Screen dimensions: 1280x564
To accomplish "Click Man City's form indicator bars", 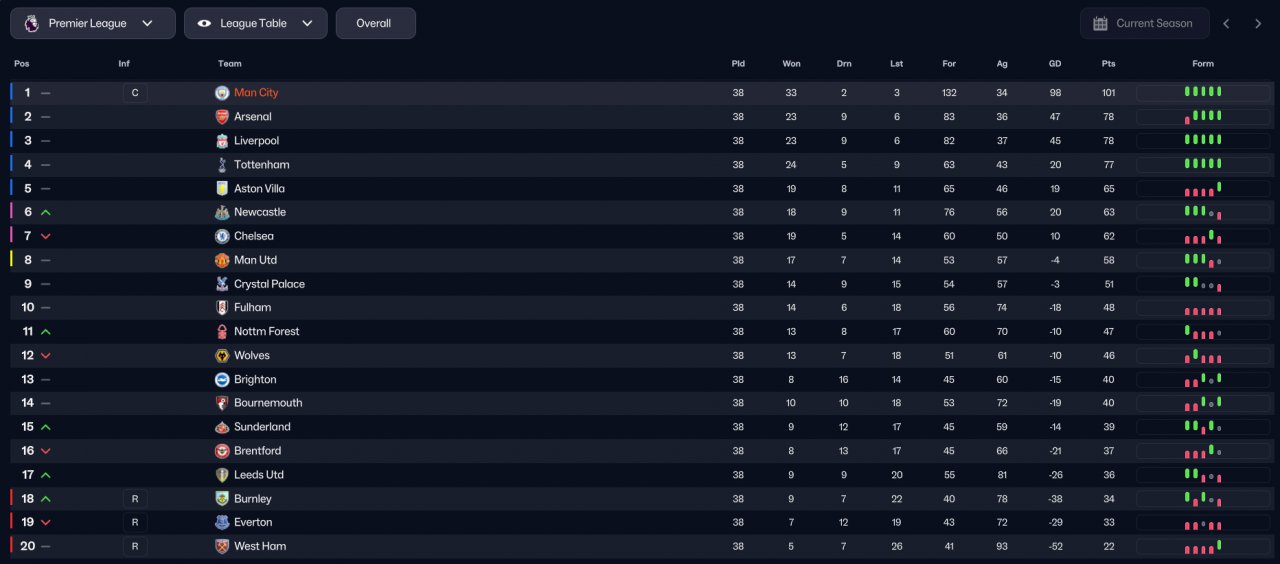I will click(x=1203, y=92).
